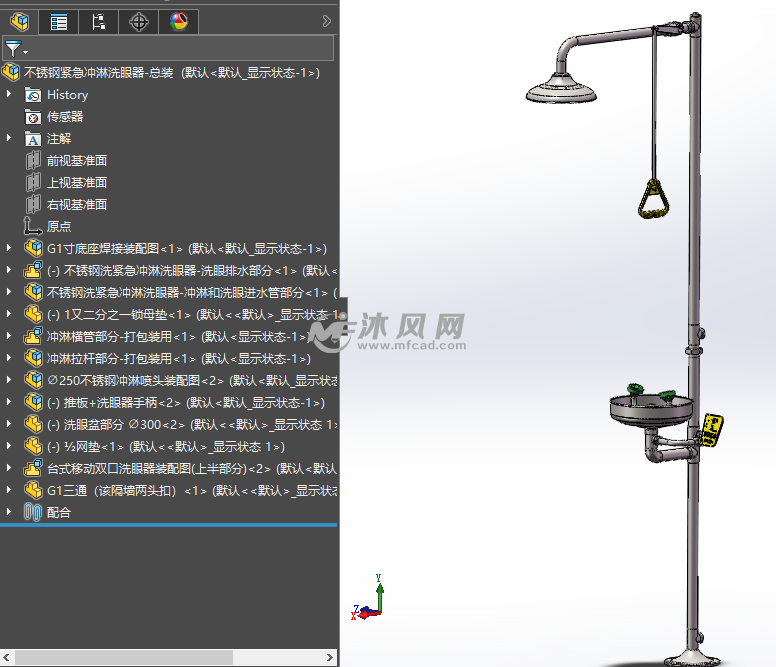Select the 传感器 sensors icon
Screen dimensions: 776x667
pos(33,117)
